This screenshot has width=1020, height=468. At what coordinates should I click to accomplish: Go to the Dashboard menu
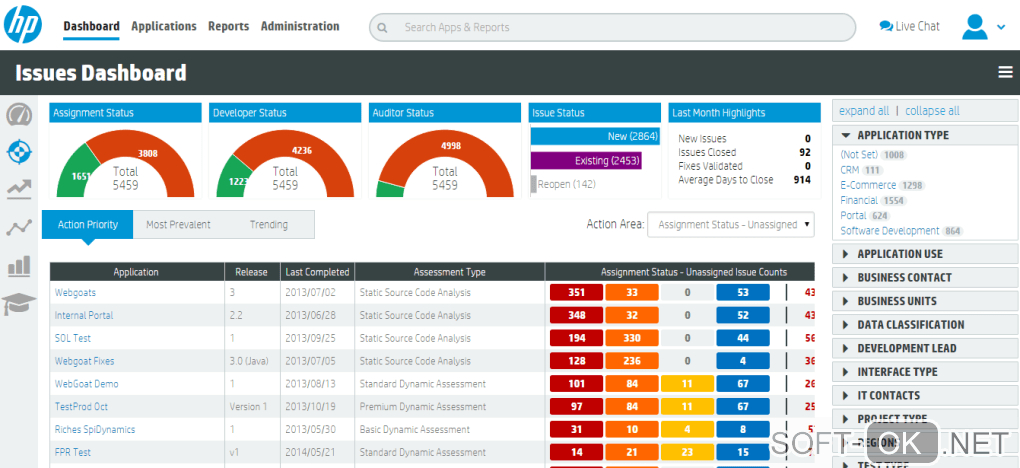(91, 26)
